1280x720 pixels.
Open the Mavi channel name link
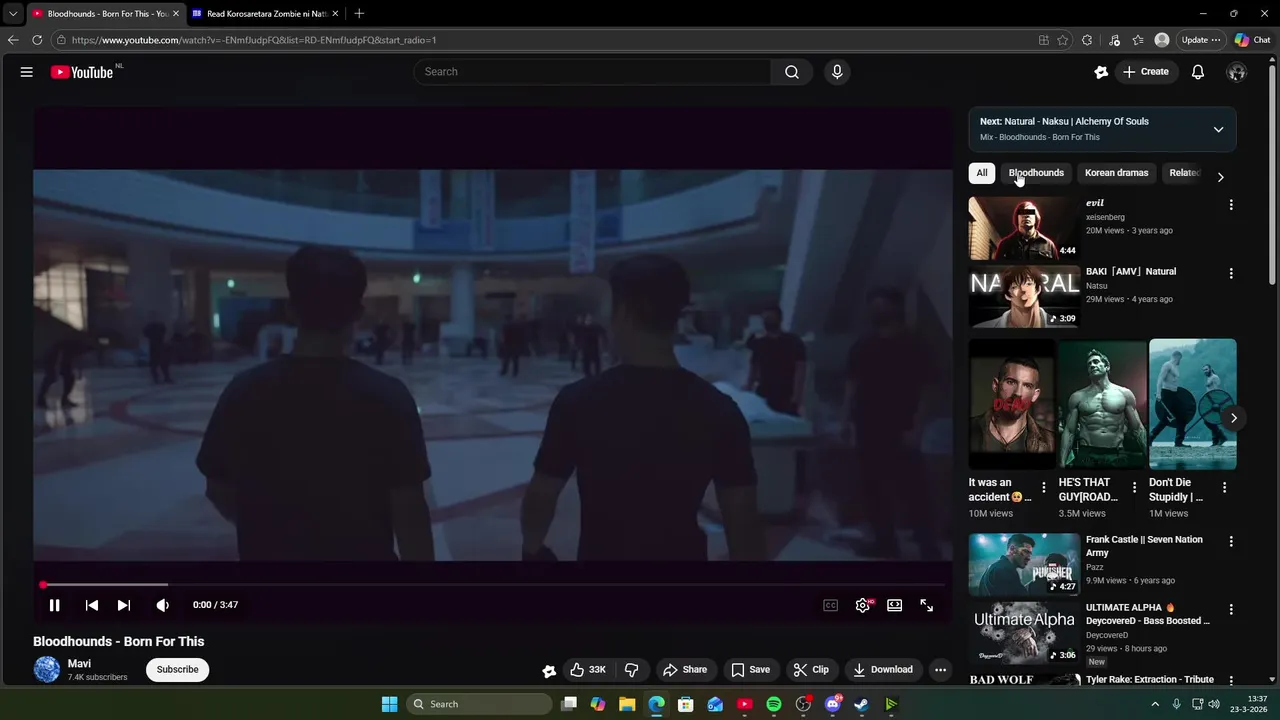pos(79,664)
